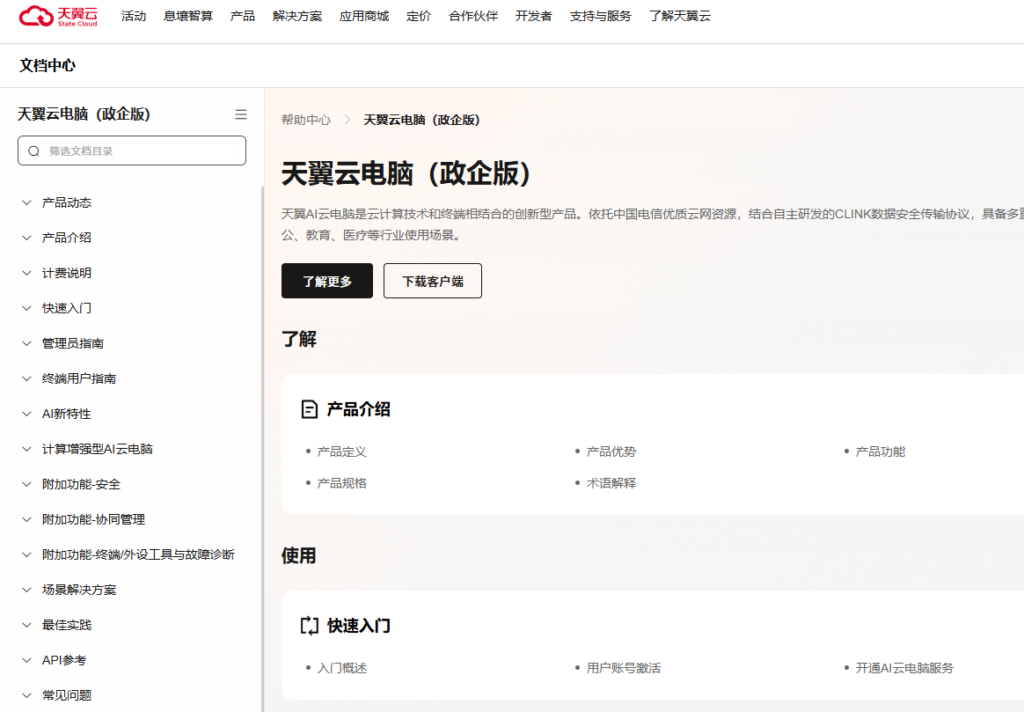Go to 帮助中心 breadcrumb
The width and height of the screenshot is (1024, 712).
pyautogui.click(x=306, y=120)
